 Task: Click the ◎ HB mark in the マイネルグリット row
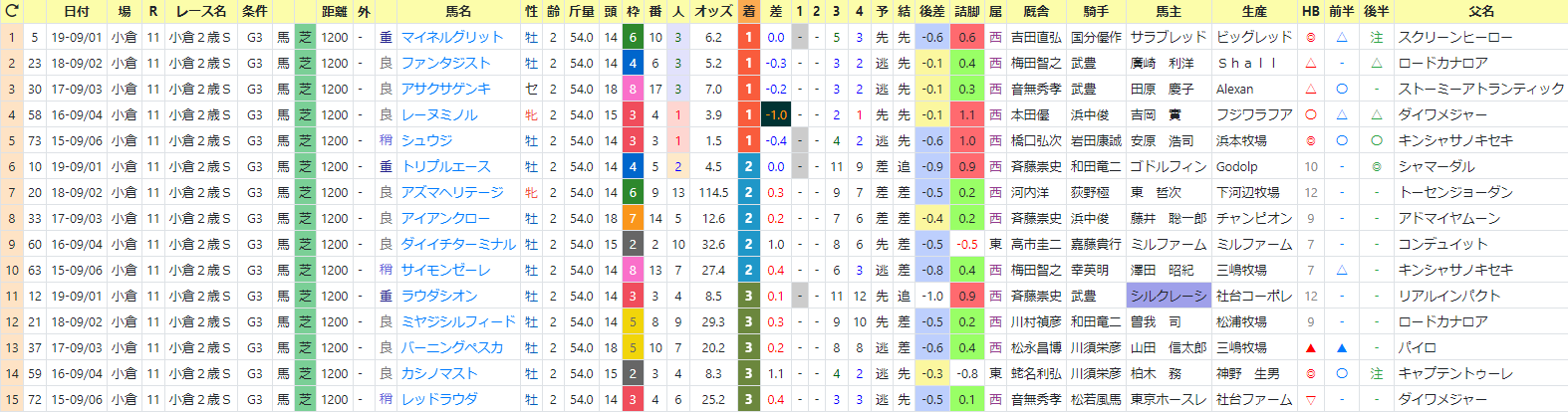pyautogui.click(x=1311, y=37)
